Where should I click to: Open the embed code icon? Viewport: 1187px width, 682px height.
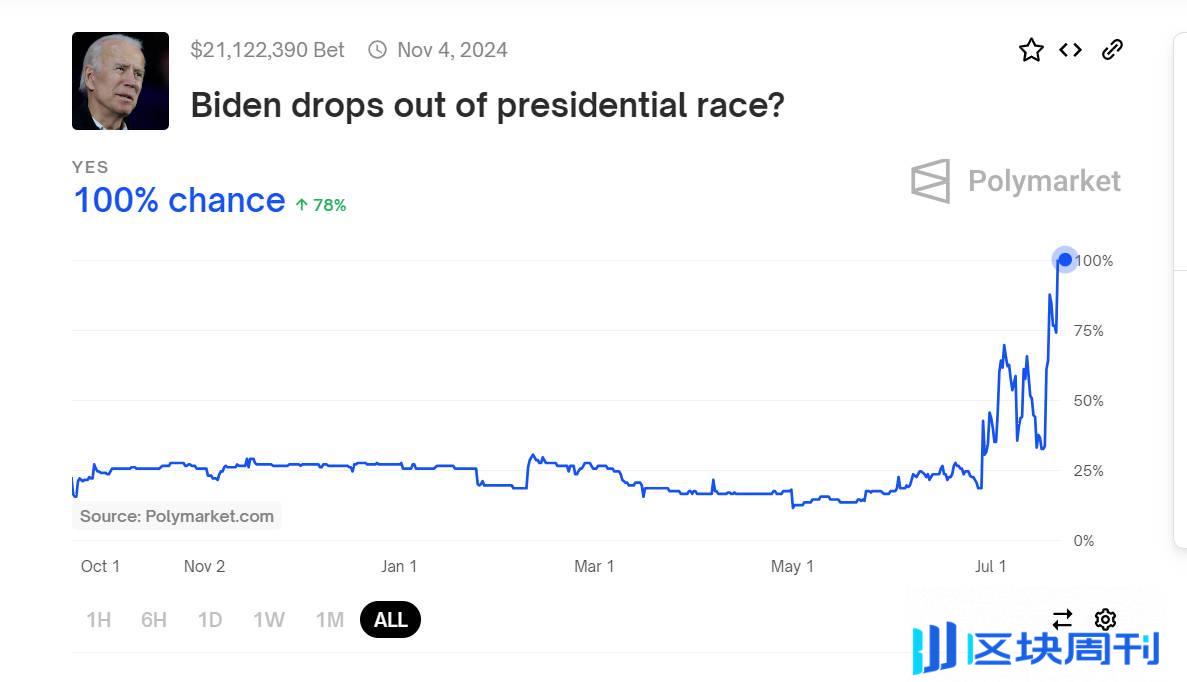pos(1071,50)
